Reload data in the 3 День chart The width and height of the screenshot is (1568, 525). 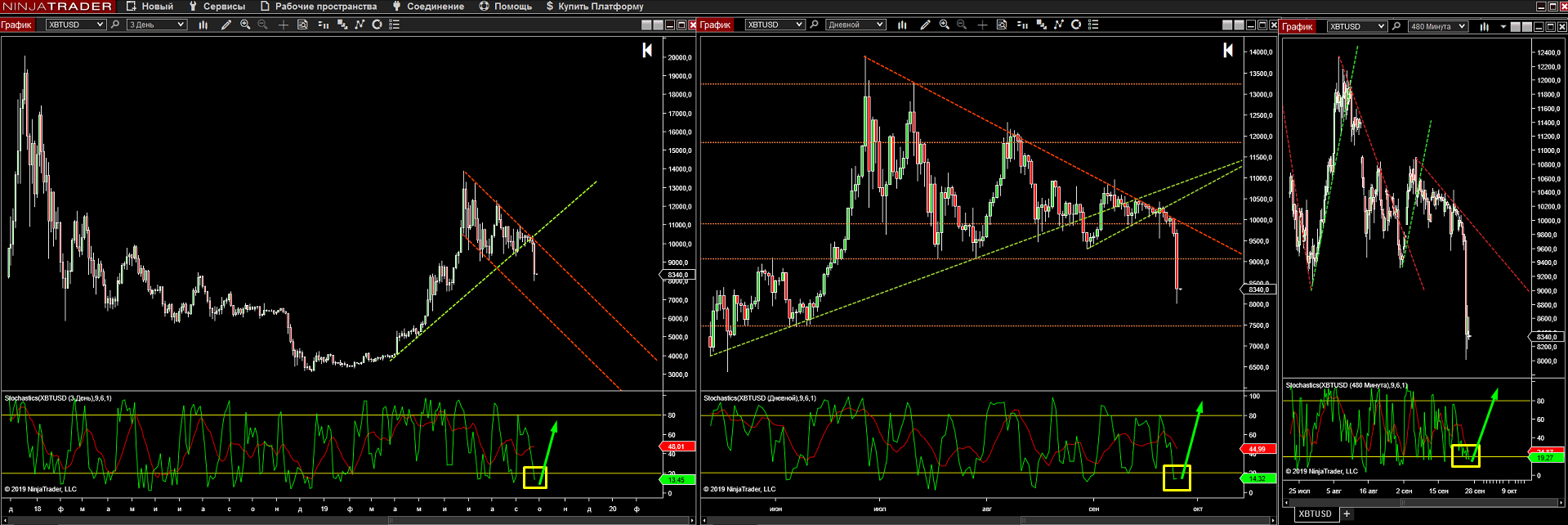pyautogui.click(x=377, y=25)
